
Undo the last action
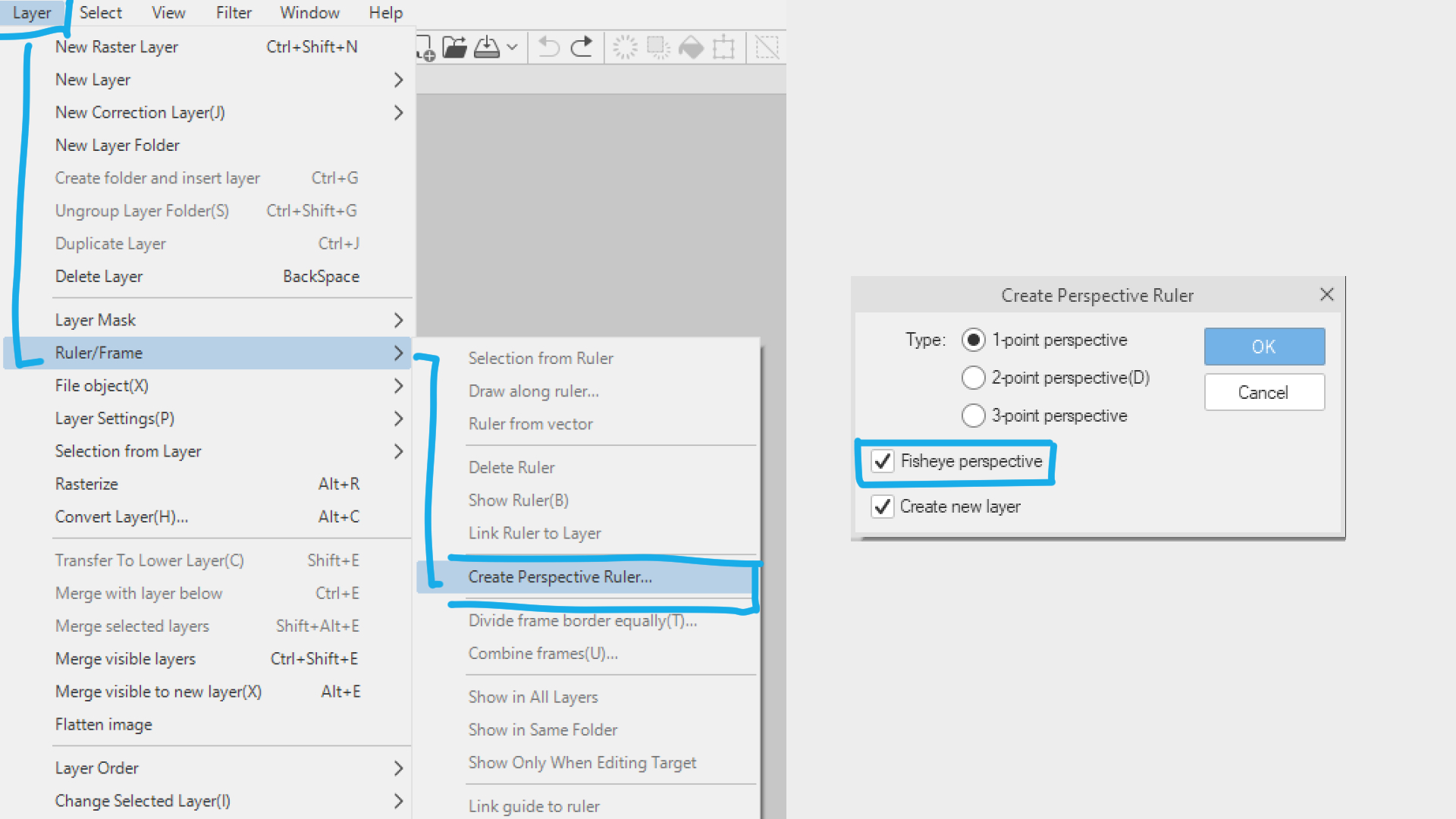(x=548, y=47)
